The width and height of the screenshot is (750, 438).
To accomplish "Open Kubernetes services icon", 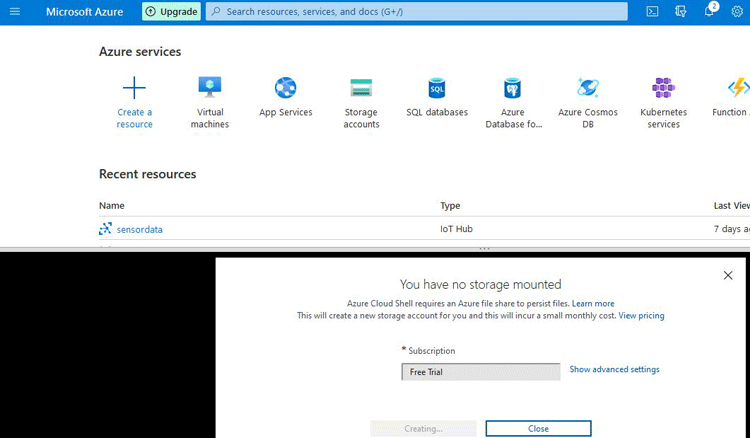I will point(663,88).
